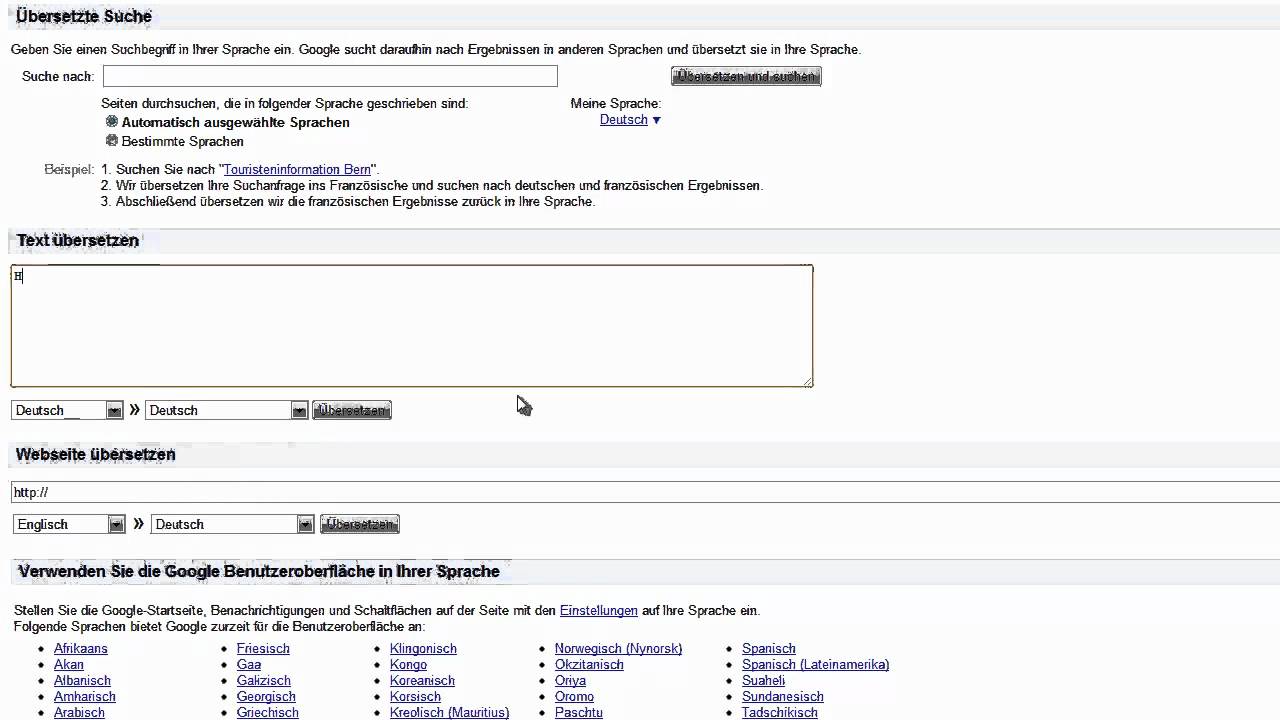Image resolution: width=1280 pixels, height=720 pixels.
Task: Choose Kongo language link
Action: pyautogui.click(x=408, y=664)
